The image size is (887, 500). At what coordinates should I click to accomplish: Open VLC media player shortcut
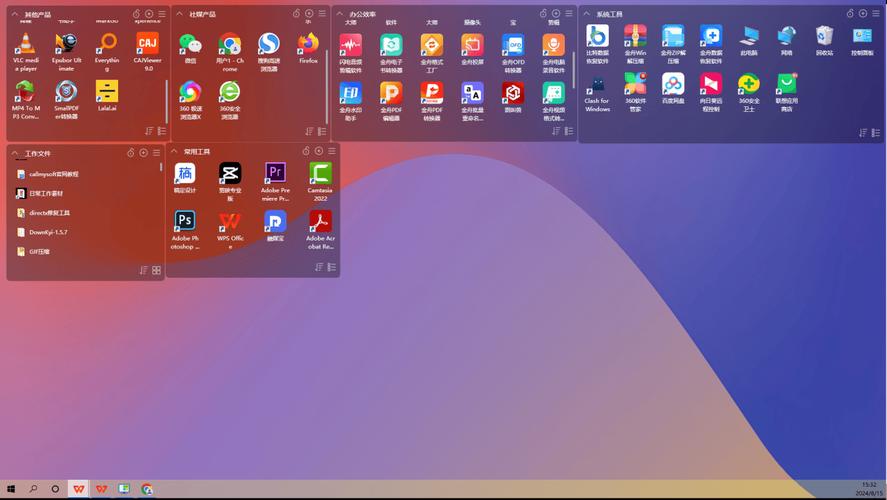(x=25, y=44)
